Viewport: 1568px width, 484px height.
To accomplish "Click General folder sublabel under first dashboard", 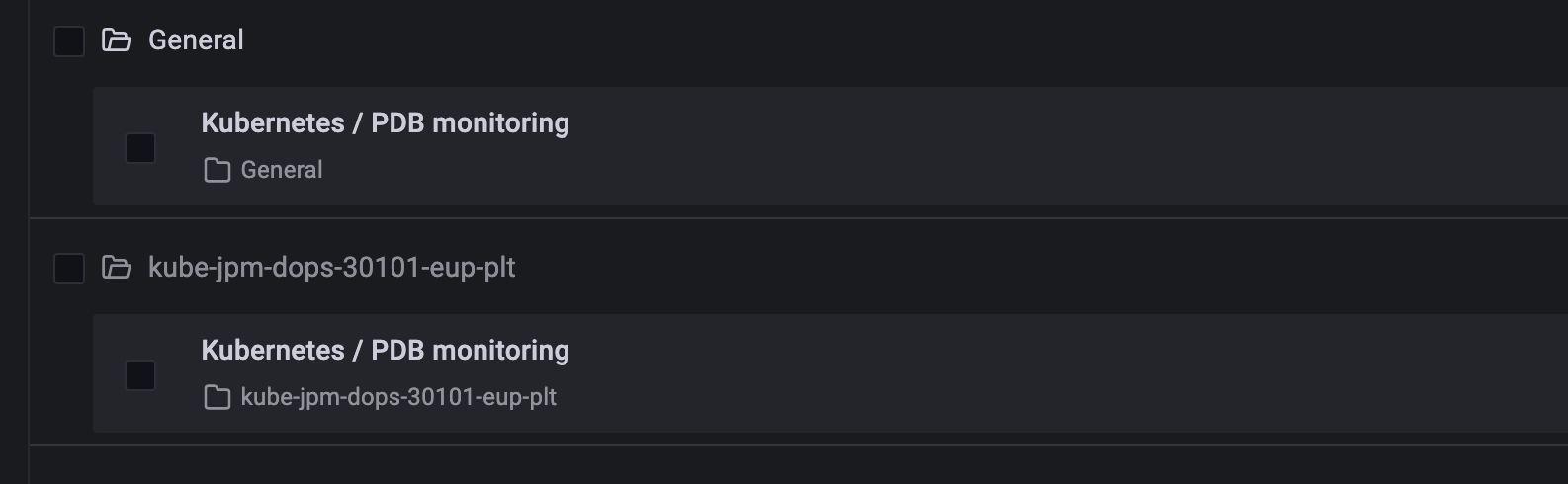I will pyautogui.click(x=282, y=170).
